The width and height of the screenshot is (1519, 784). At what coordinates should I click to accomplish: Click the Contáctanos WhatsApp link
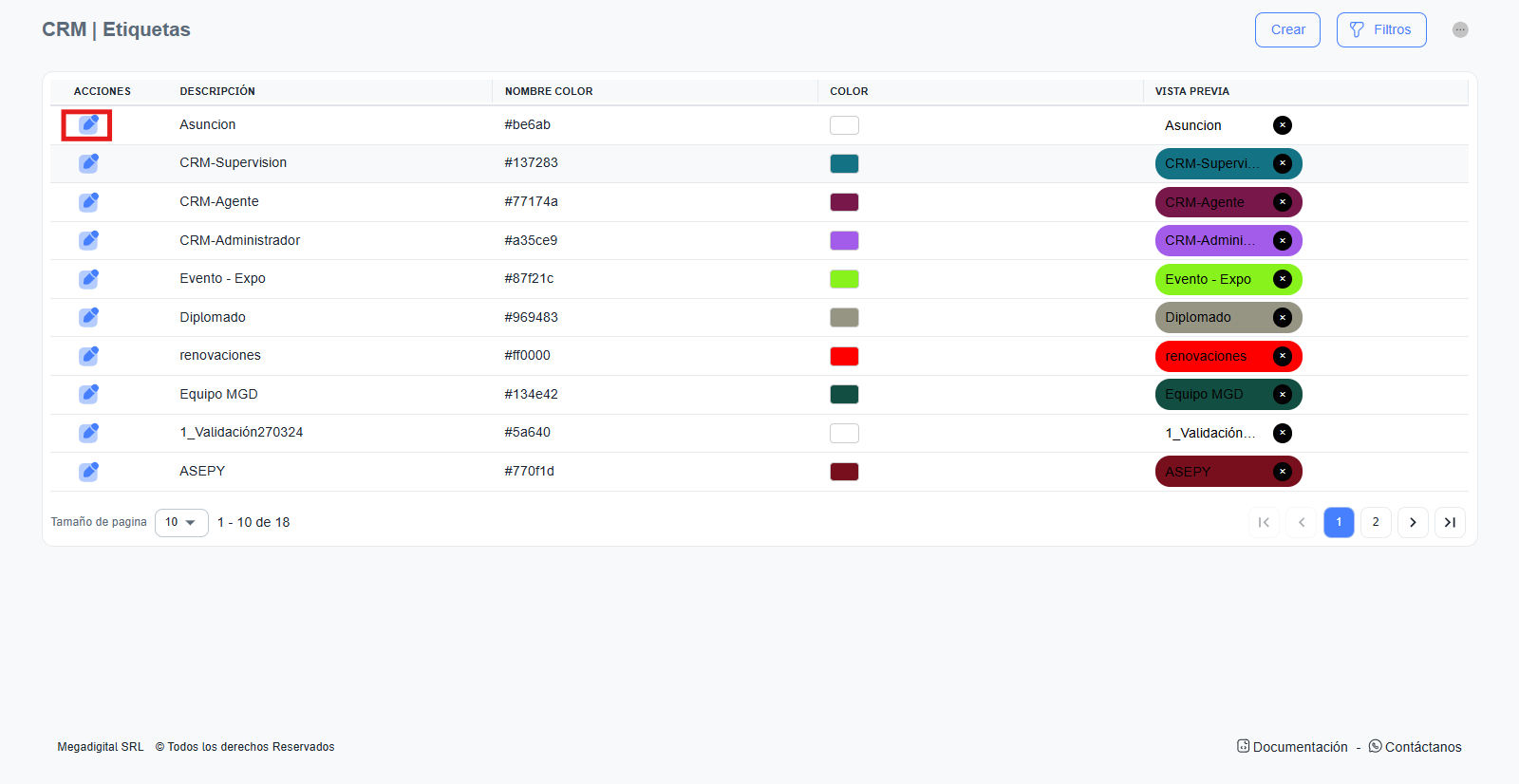1415,747
